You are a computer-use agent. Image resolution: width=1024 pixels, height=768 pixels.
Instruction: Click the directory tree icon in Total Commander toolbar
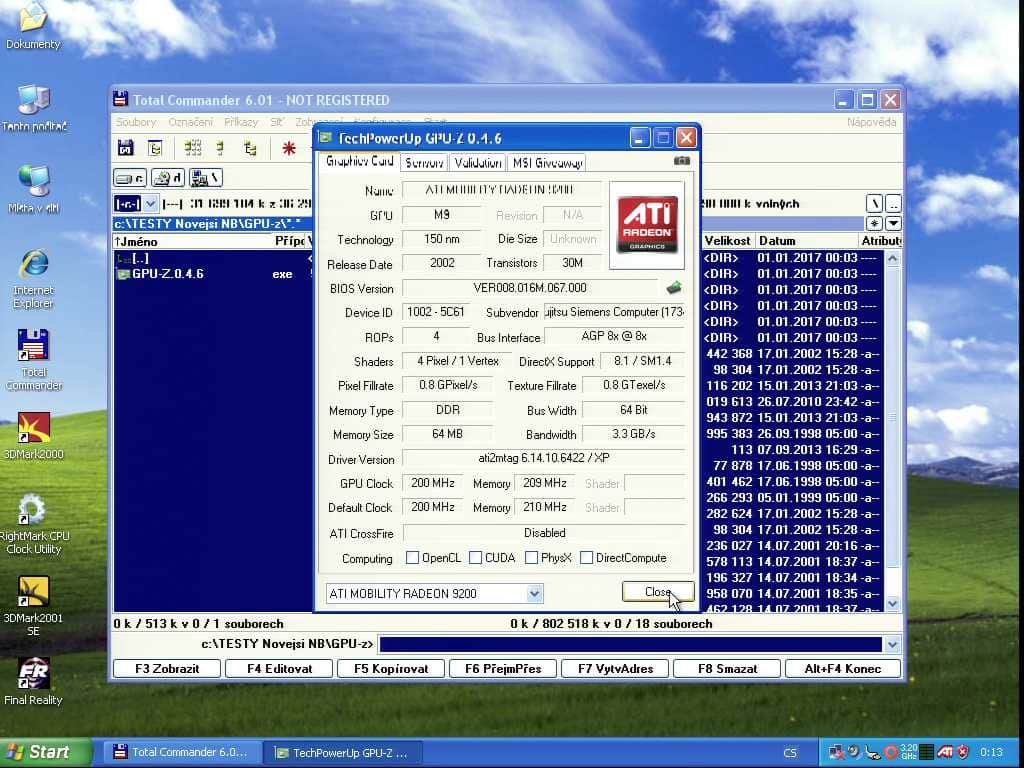(250, 148)
